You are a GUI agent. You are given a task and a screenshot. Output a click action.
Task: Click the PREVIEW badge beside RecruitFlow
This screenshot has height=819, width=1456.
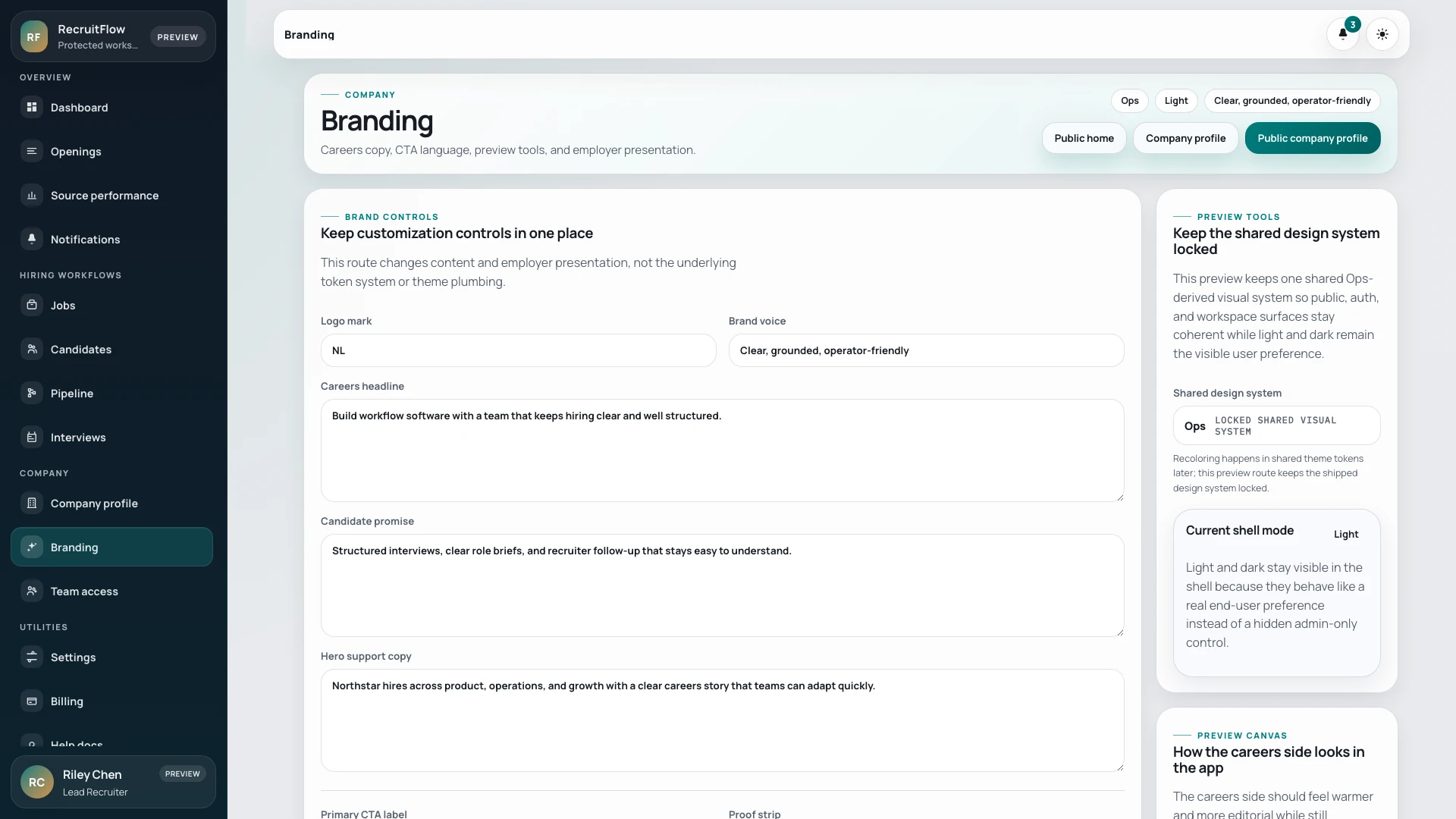(177, 37)
